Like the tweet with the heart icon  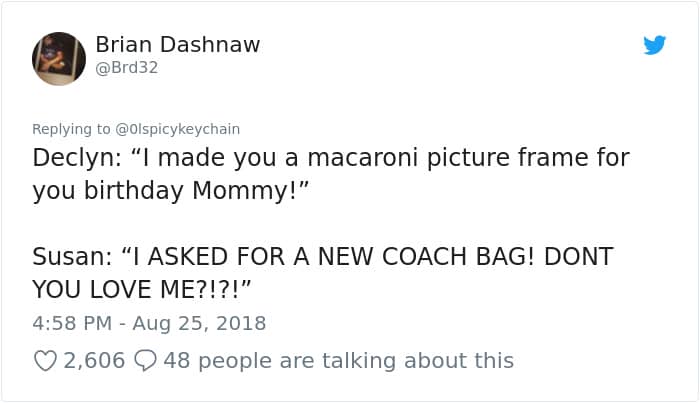tap(46, 360)
